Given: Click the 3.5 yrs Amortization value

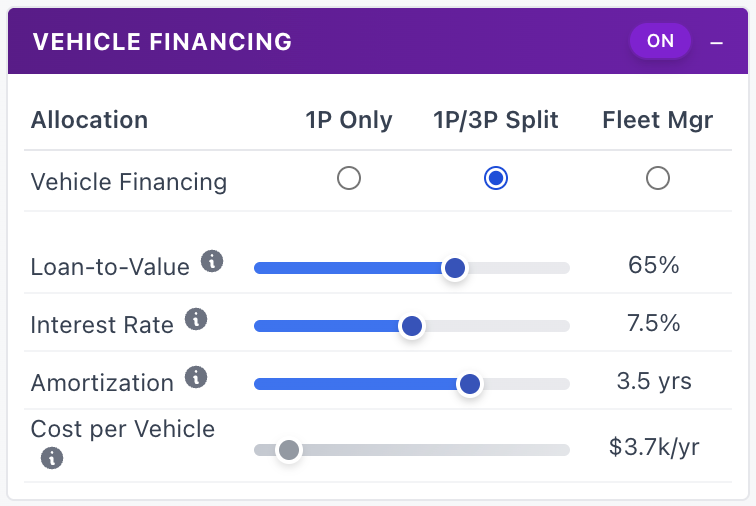Looking at the screenshot, I should [654, 382].
